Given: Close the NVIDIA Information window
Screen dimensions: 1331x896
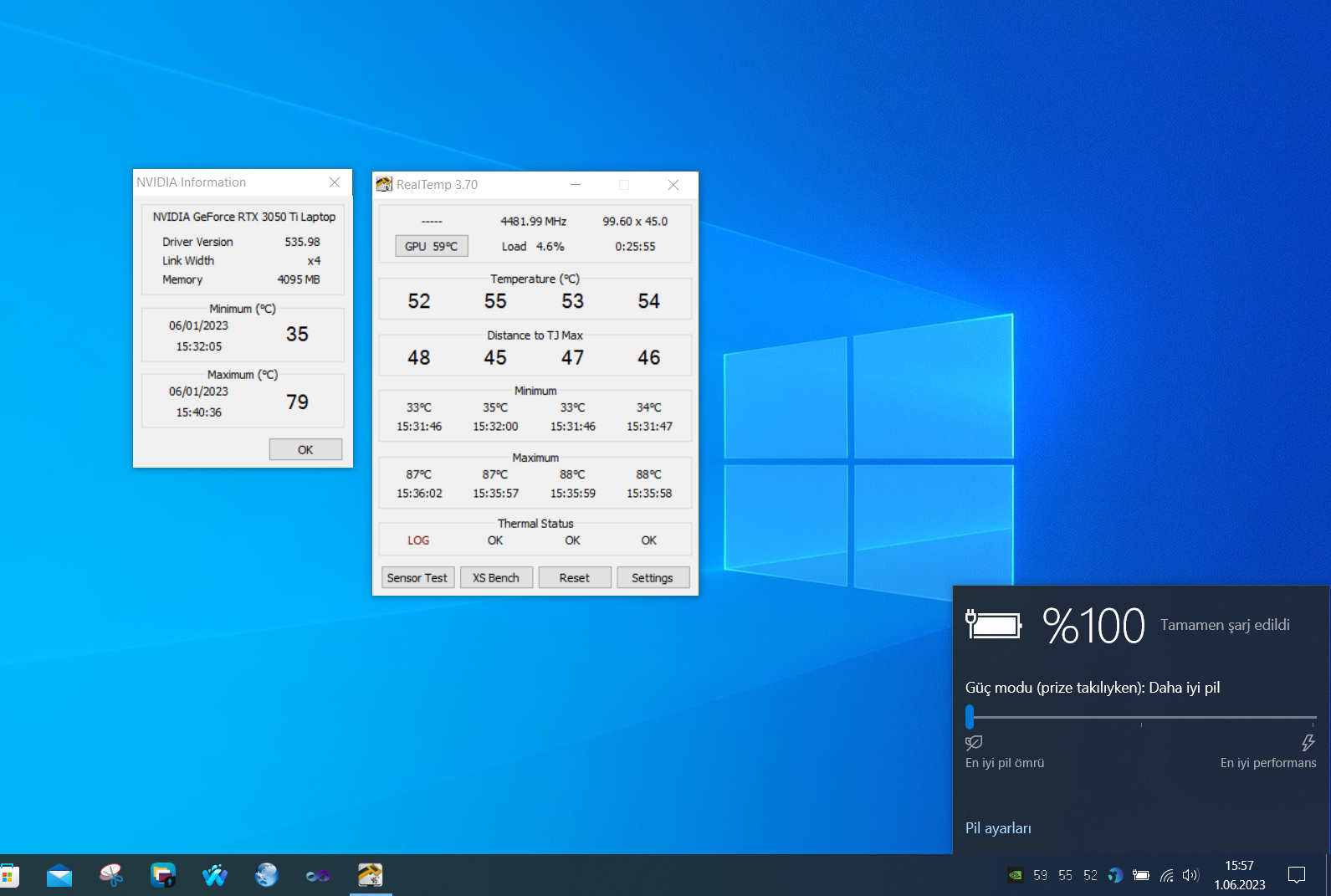Looking at the screenshot, I should (335, 182).
